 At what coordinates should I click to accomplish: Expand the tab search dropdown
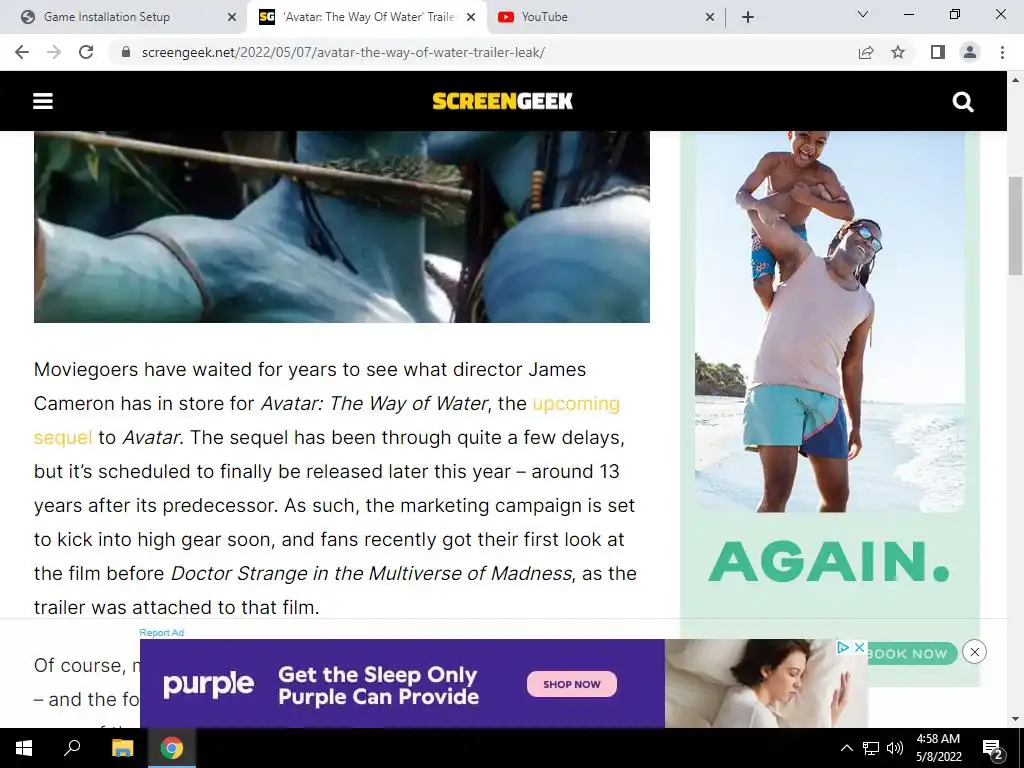(863, 14)
